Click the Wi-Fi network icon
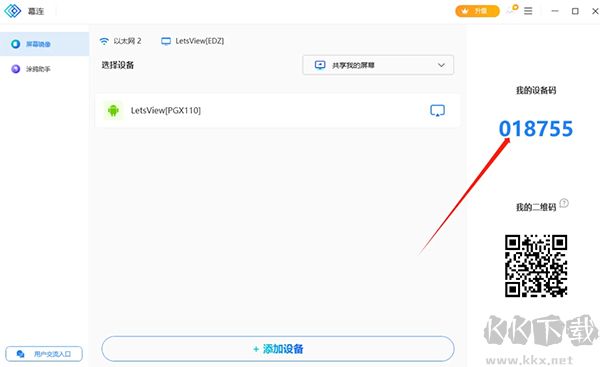This screenshot has width=600, height=367. tap(104, 41)
